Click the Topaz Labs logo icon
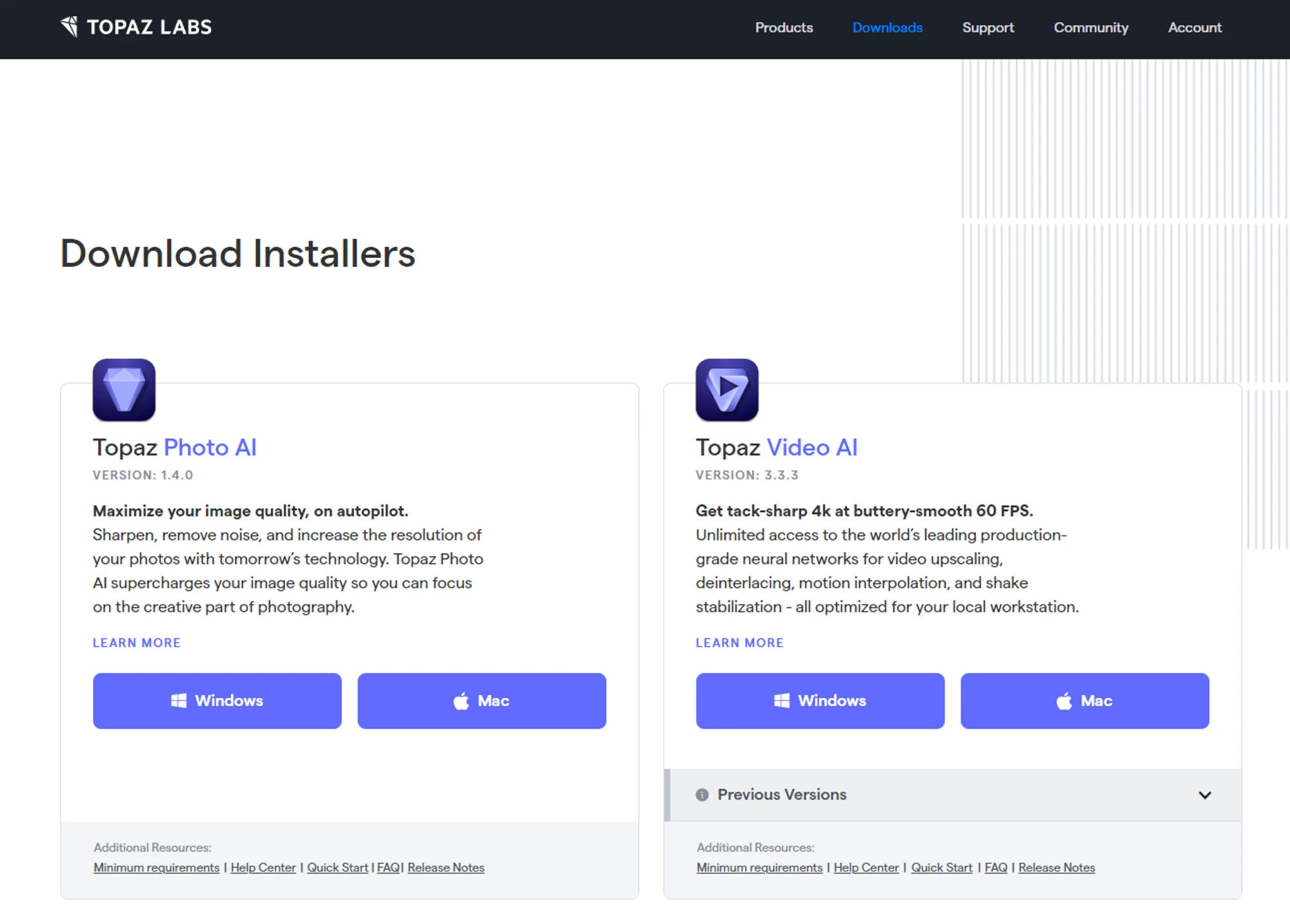1290x924 pixels. tap(70, 26)
